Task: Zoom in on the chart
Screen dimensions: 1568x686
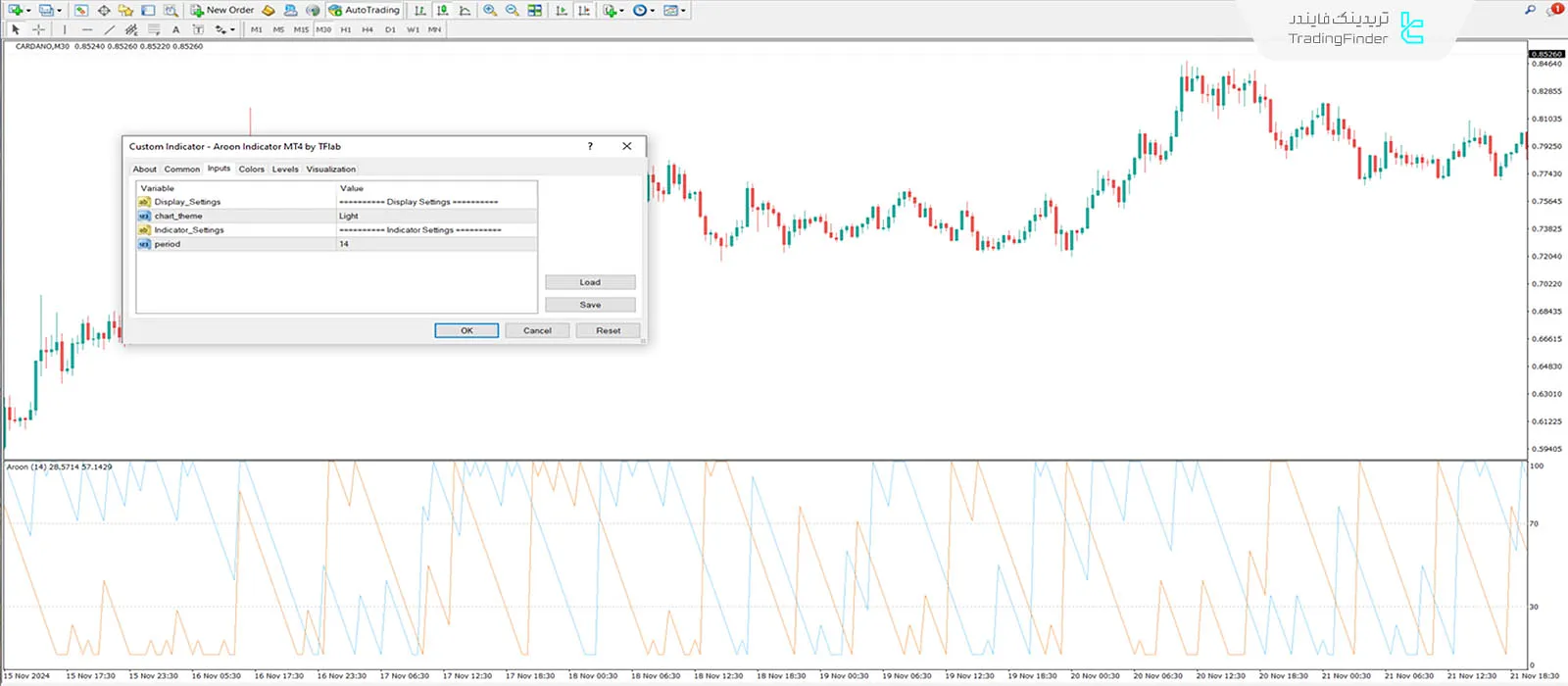Action: click(x=490, y=10)
